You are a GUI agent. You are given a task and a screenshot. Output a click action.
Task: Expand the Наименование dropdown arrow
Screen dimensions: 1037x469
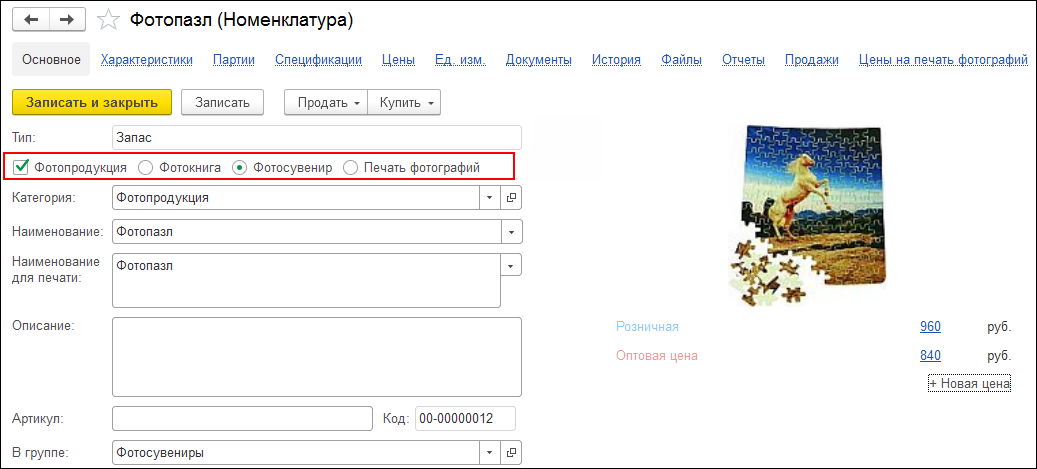pyautogui.click(x=512, y=232)
